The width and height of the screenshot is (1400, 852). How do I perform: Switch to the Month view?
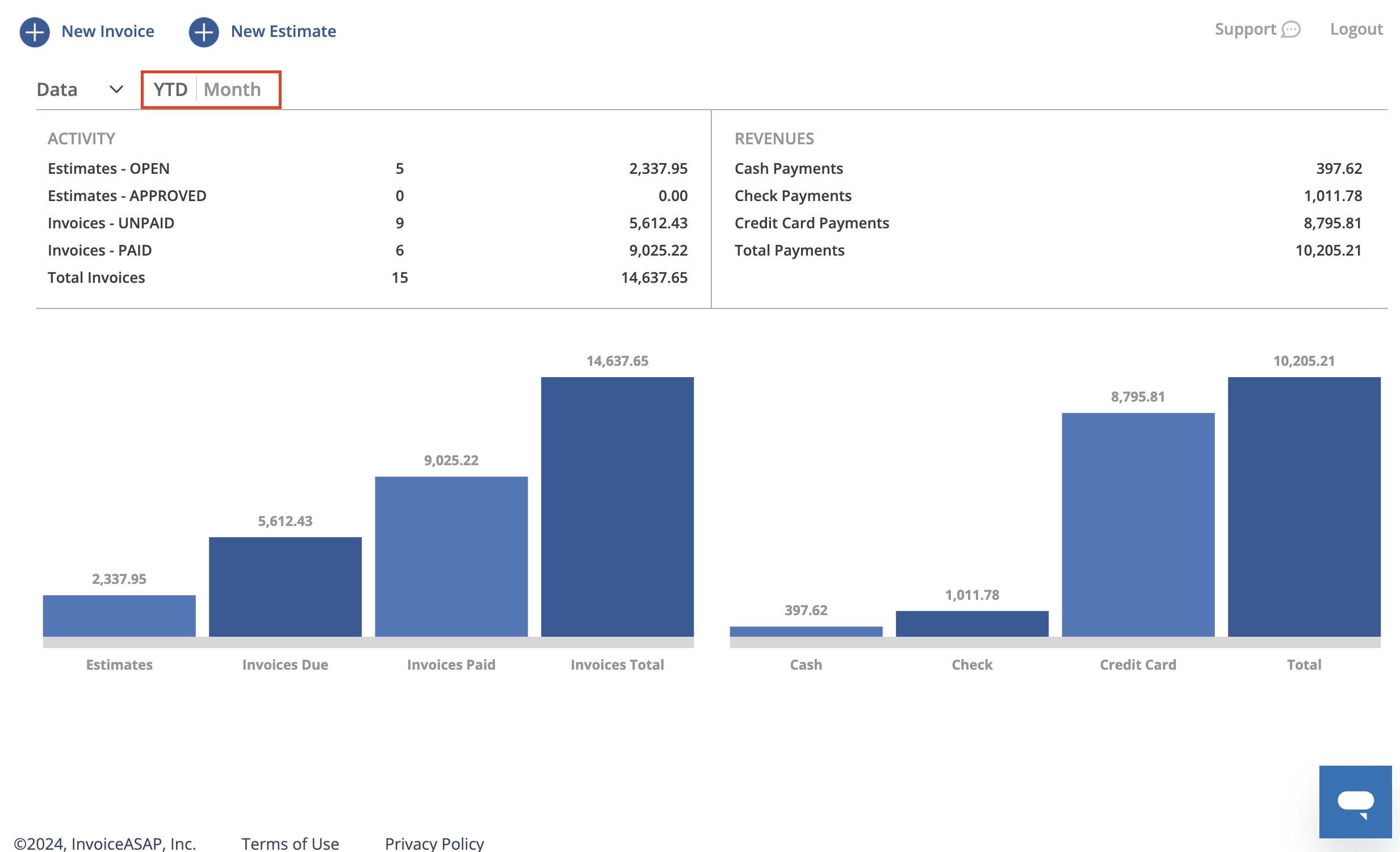pos(232,89)
